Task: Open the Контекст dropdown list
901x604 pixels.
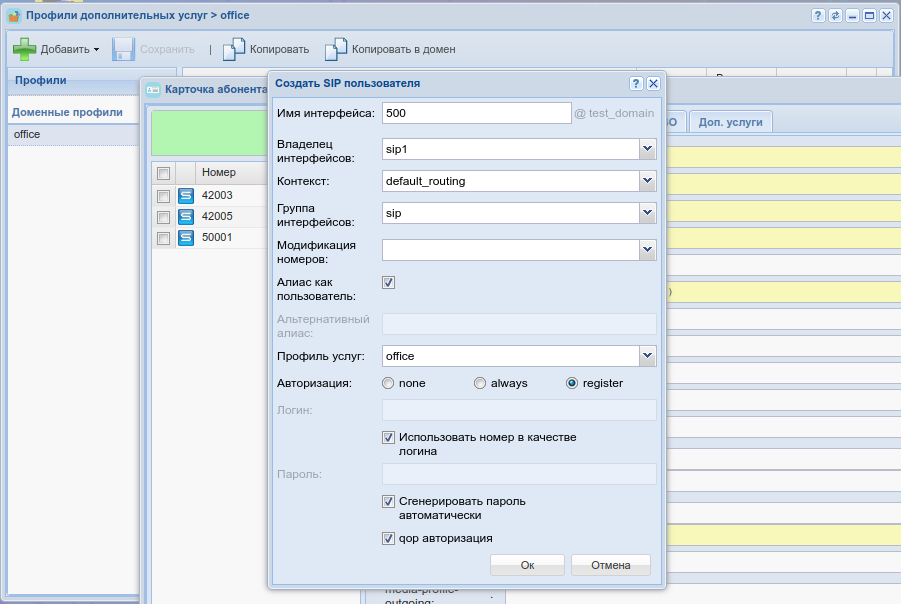Action: (x=647, y=181)
